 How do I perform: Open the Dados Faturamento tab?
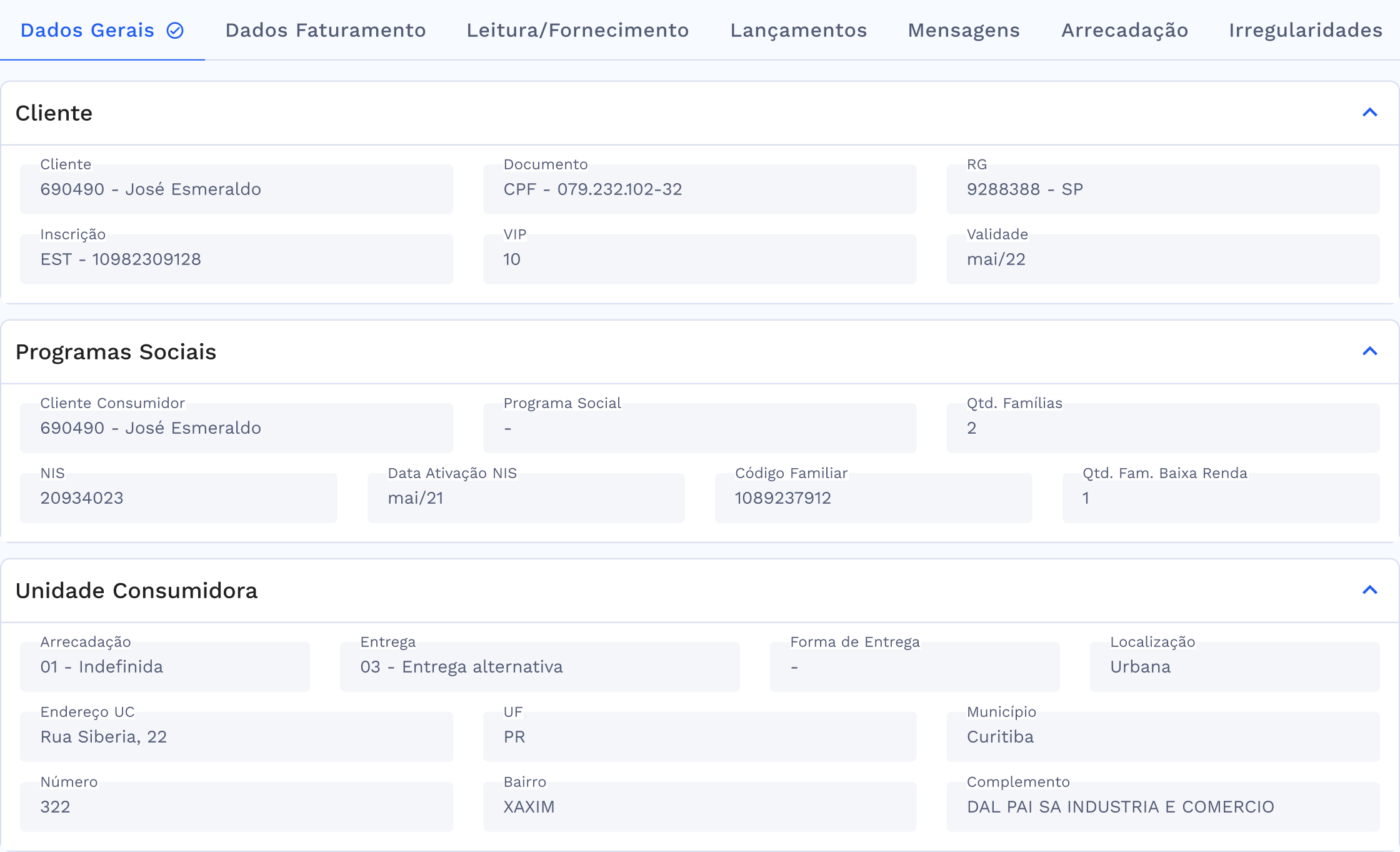[325, 31]
